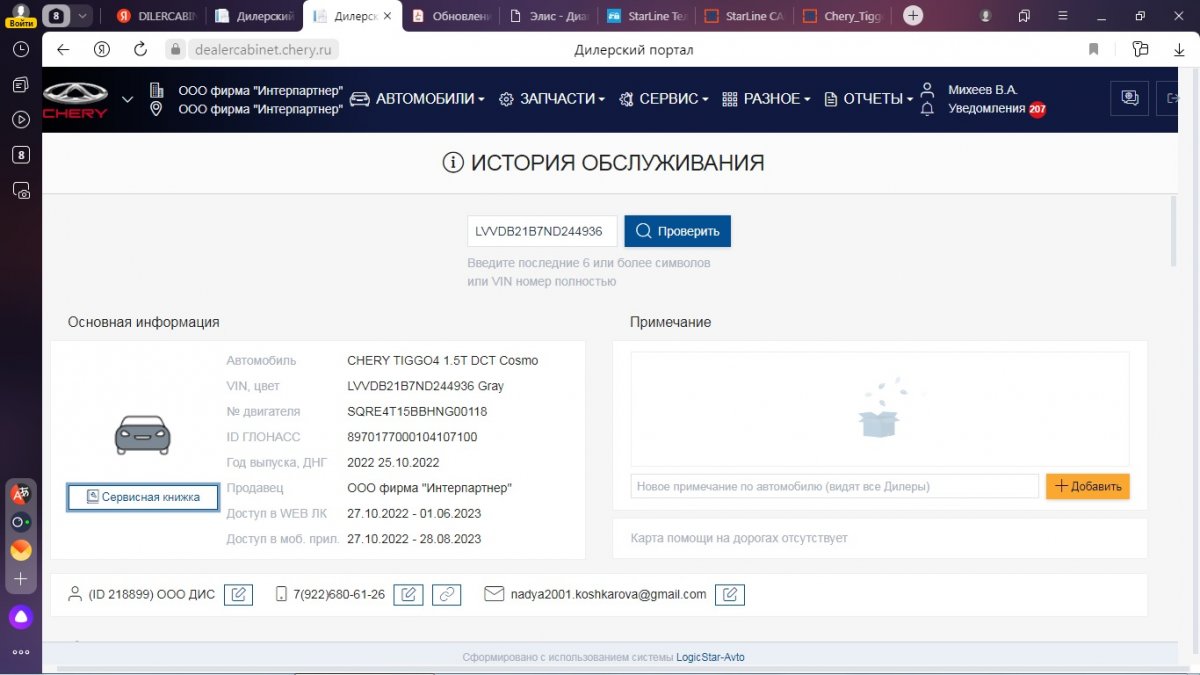Image resolution: width=1200 pixels, height=675 pixels.
Task: Open the chevron next to the Chery logo
Action: click(127, 99)
